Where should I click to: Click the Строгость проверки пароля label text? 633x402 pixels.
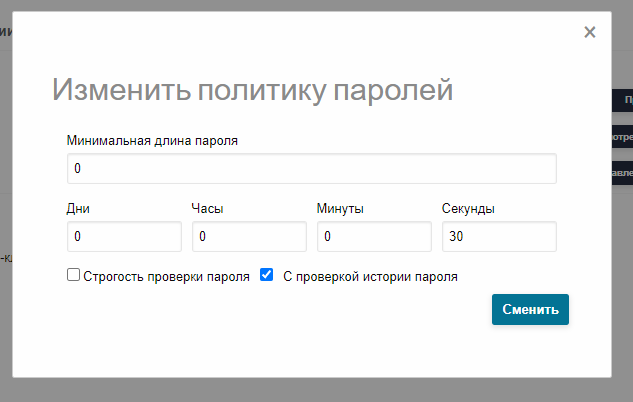[x=166, y=277]
